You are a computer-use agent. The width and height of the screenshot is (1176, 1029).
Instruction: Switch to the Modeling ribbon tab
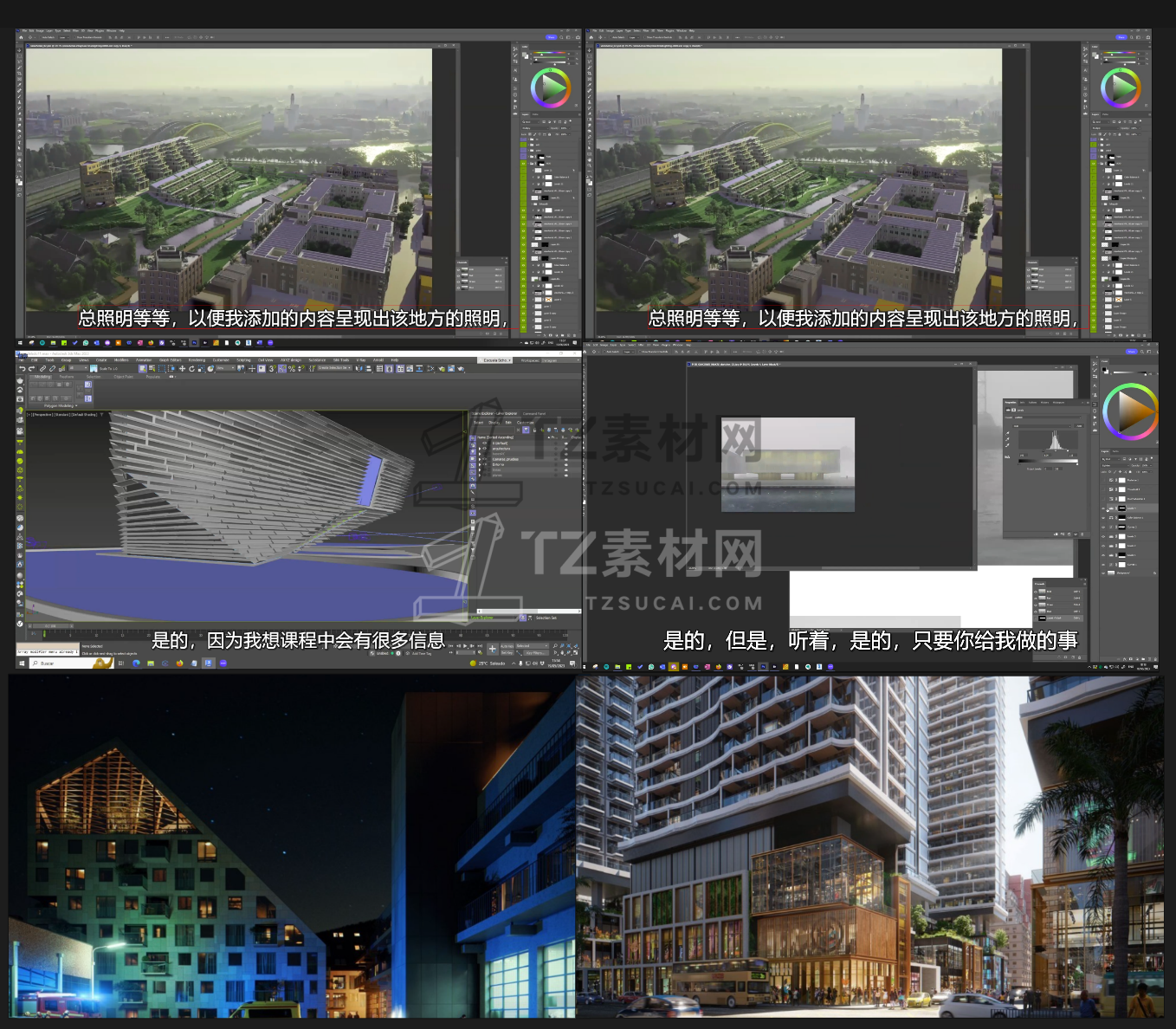[x=42, y=377]
